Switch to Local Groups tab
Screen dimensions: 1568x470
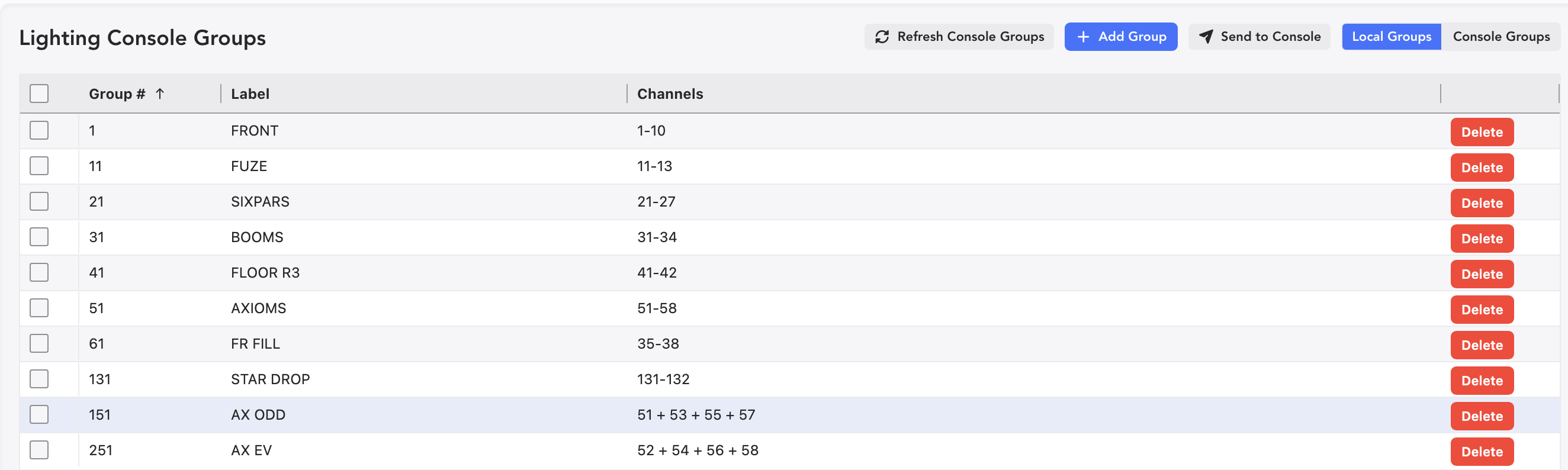tap(1391, 37)
